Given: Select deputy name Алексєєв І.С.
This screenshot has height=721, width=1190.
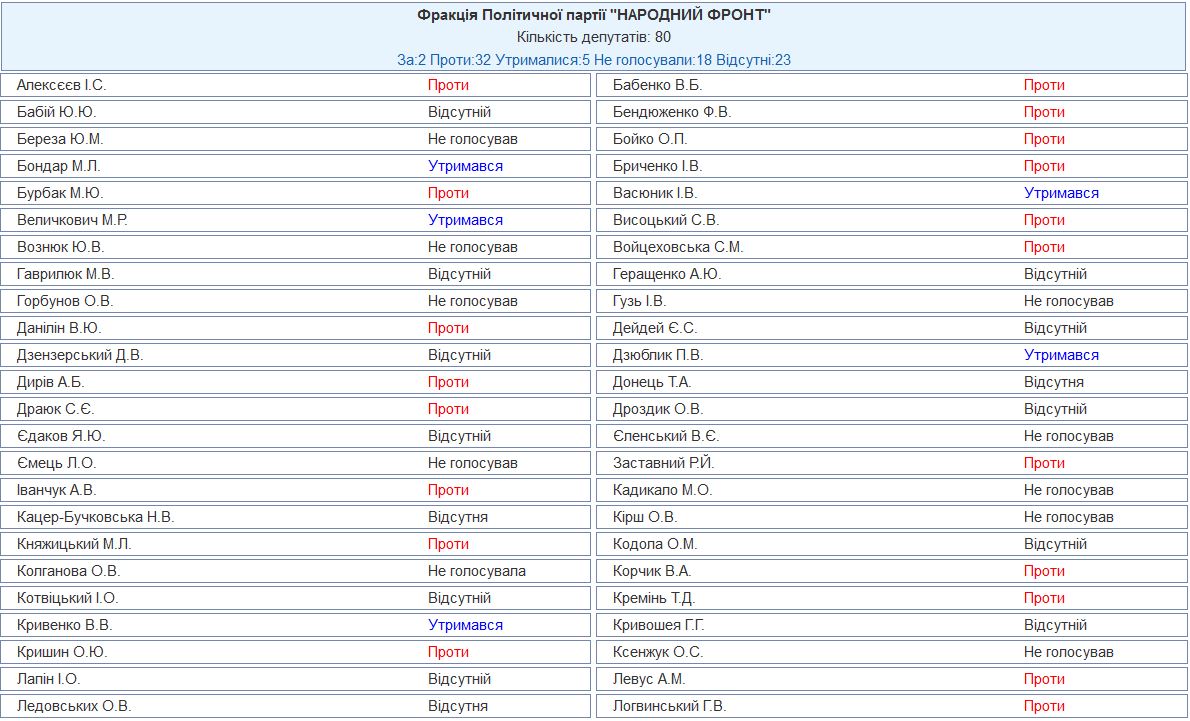Looking at the screenshot, I should pyautogui.click(x=61, y=85).
